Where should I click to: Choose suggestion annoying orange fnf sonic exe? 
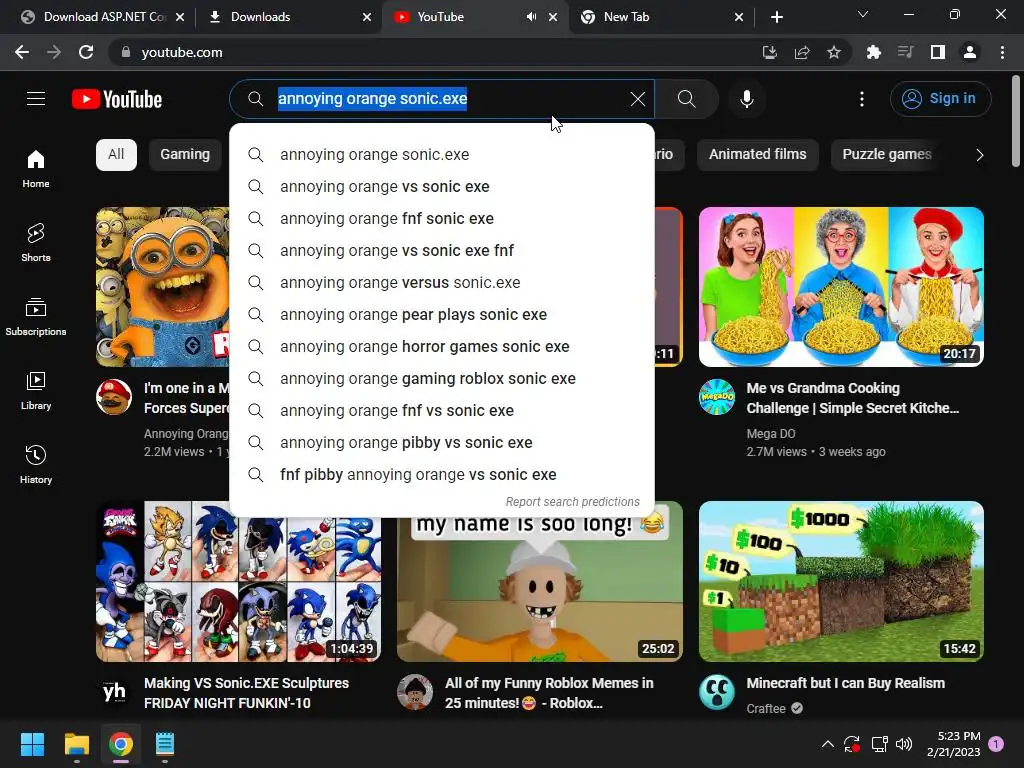pyautogui.click(x=442, y=219)
